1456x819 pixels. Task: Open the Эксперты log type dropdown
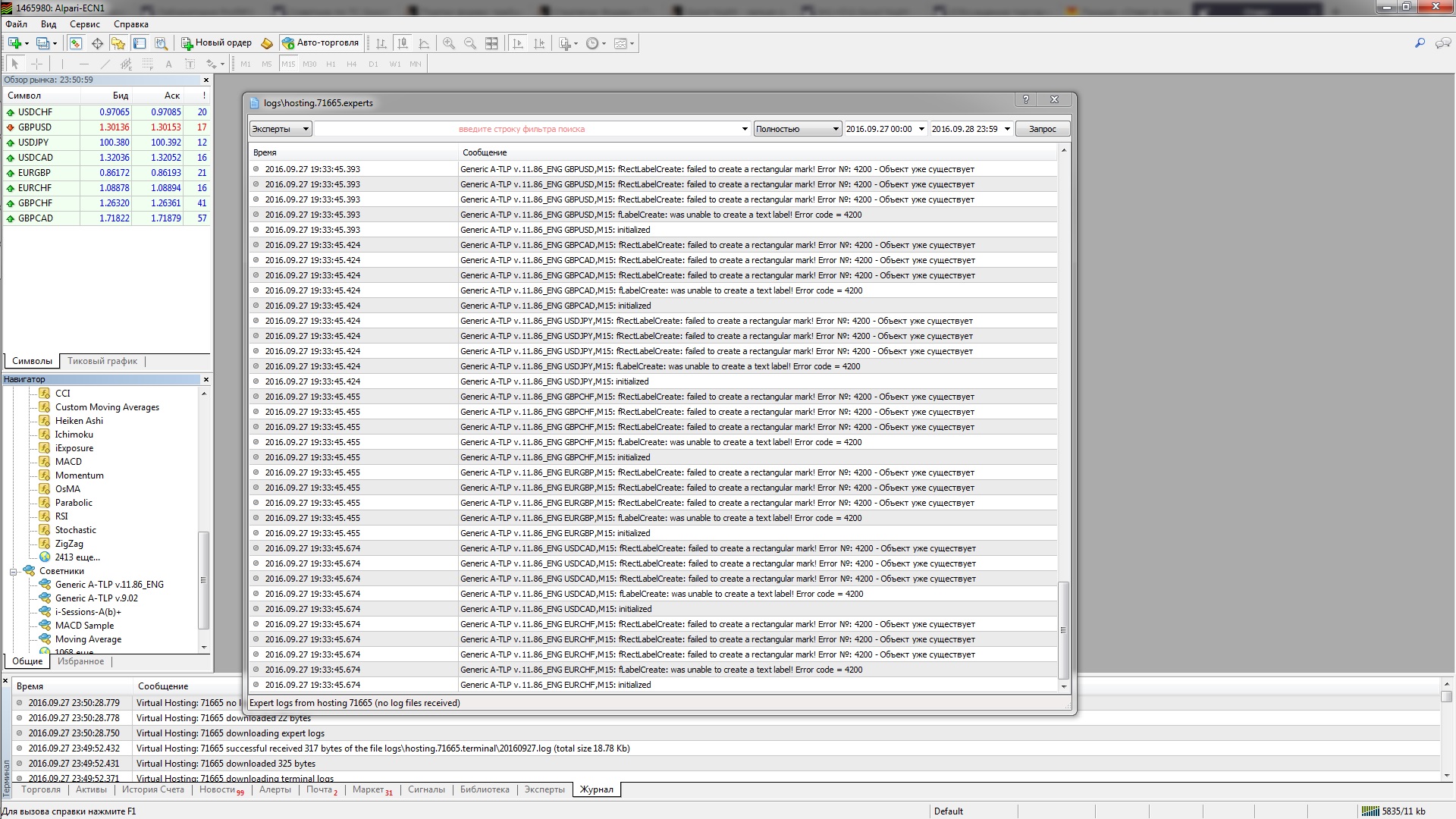(281, 129)
